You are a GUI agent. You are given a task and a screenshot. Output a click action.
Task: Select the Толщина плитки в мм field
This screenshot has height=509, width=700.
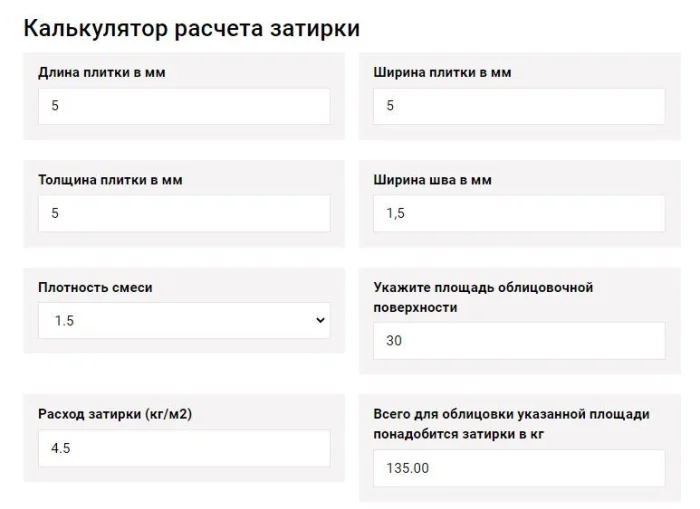pyautogui.click(x=184, y=213)
